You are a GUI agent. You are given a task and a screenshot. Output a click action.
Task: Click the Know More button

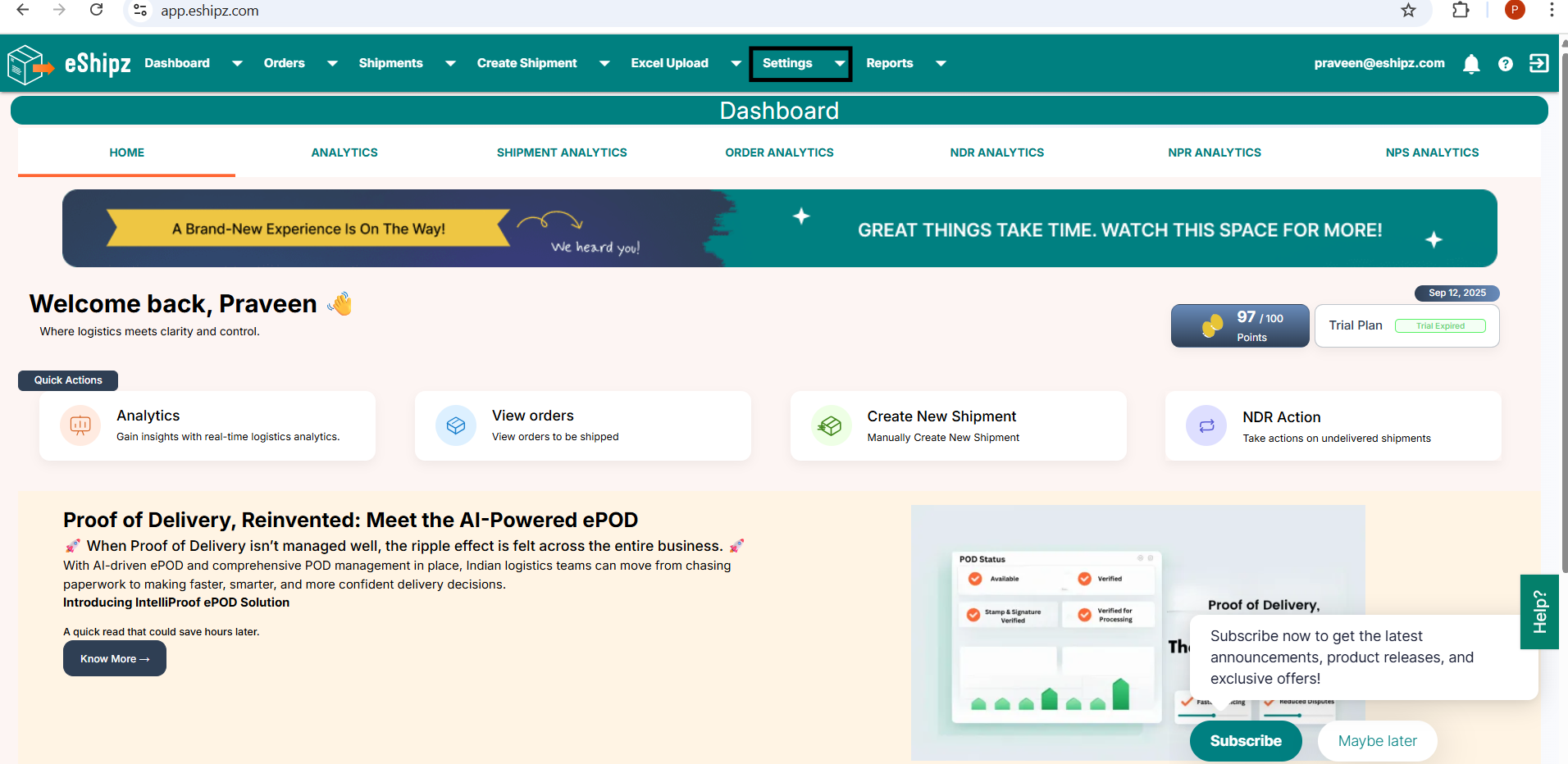(x=115, y=658)
